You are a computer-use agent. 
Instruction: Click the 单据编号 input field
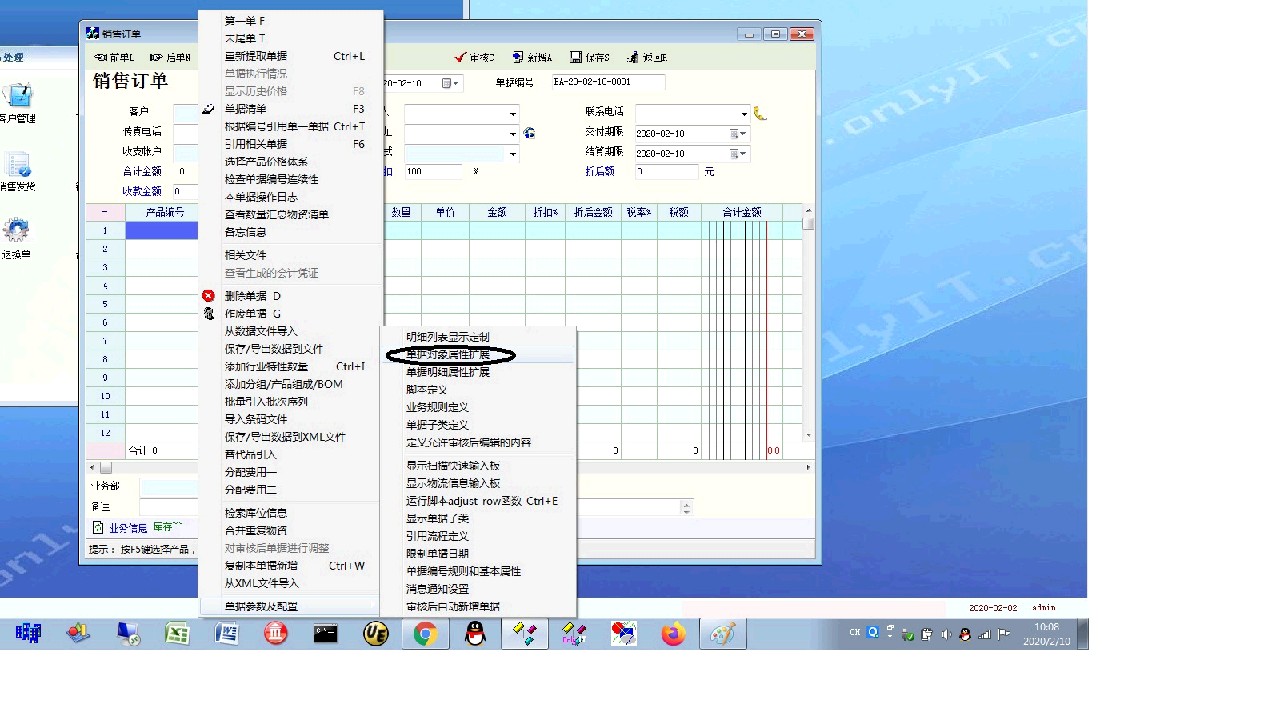[x=607, y=82]
